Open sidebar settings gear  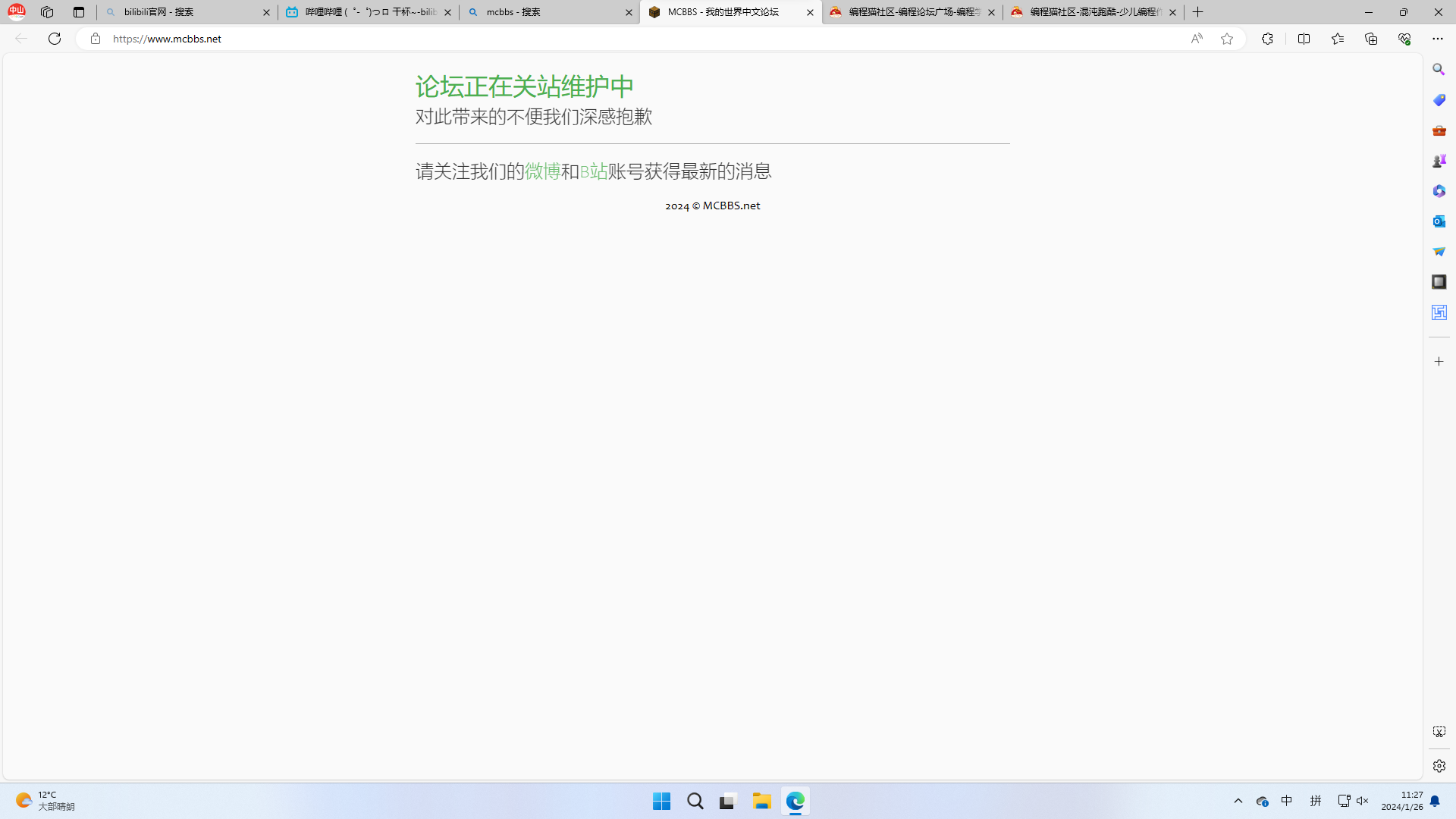(1439, 766)
